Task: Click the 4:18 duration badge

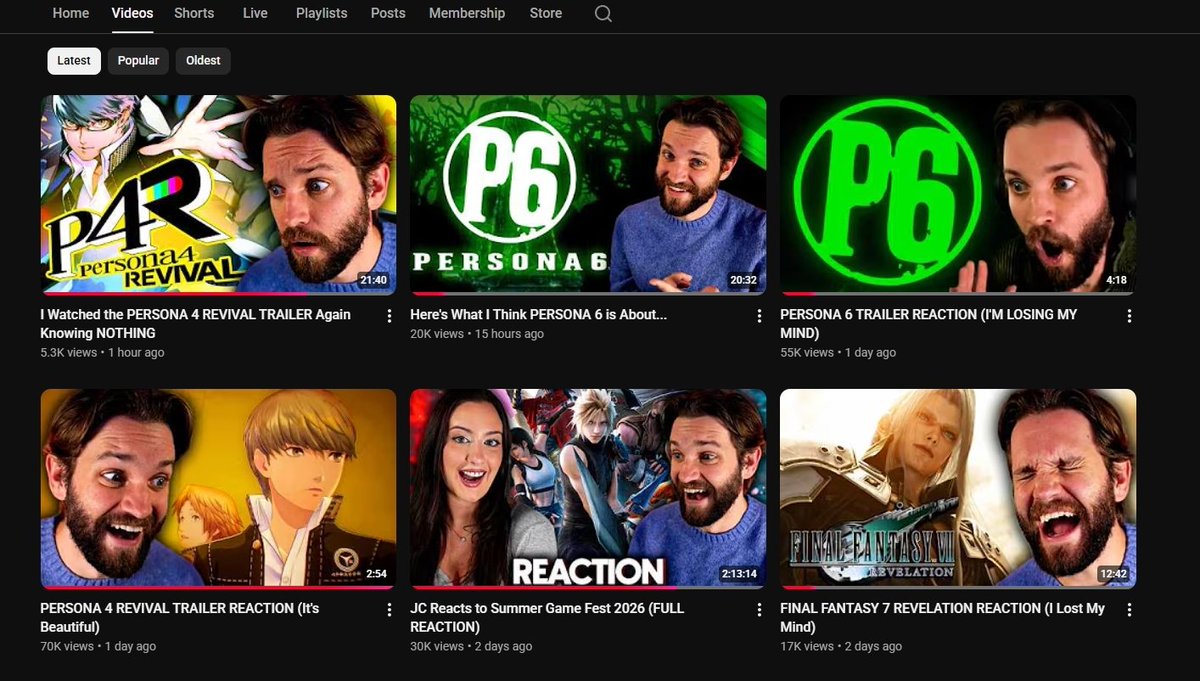Action: pyautogui.click(x=1117, y=280)
